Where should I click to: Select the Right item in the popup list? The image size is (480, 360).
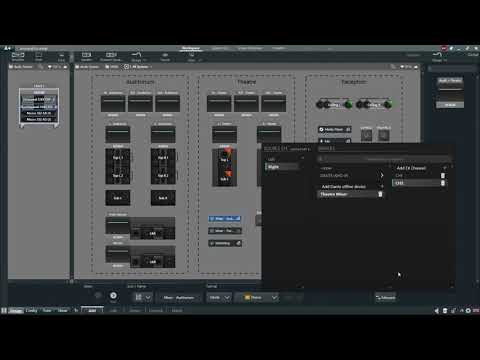click(x=282, y=167)
